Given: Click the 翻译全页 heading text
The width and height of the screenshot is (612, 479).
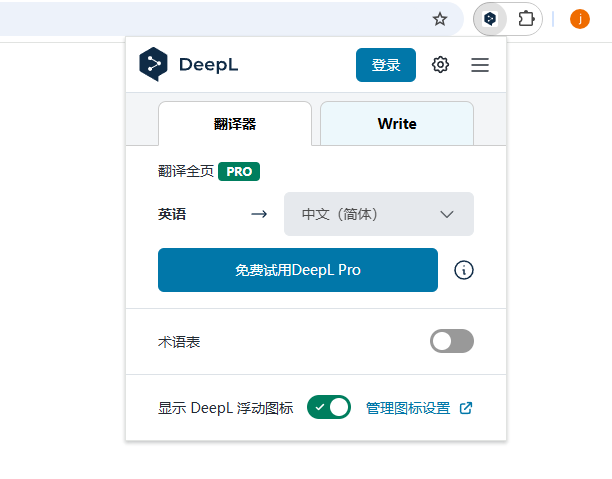Looking at the screenshot, I should (186, 171).
